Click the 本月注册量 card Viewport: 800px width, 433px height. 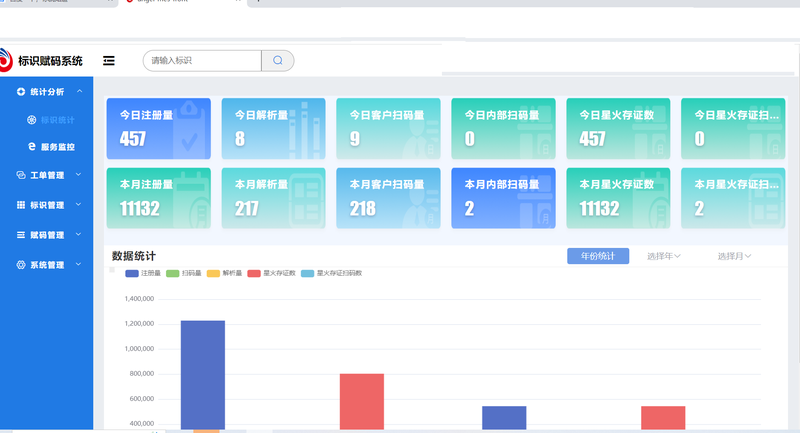click(159, 198)
